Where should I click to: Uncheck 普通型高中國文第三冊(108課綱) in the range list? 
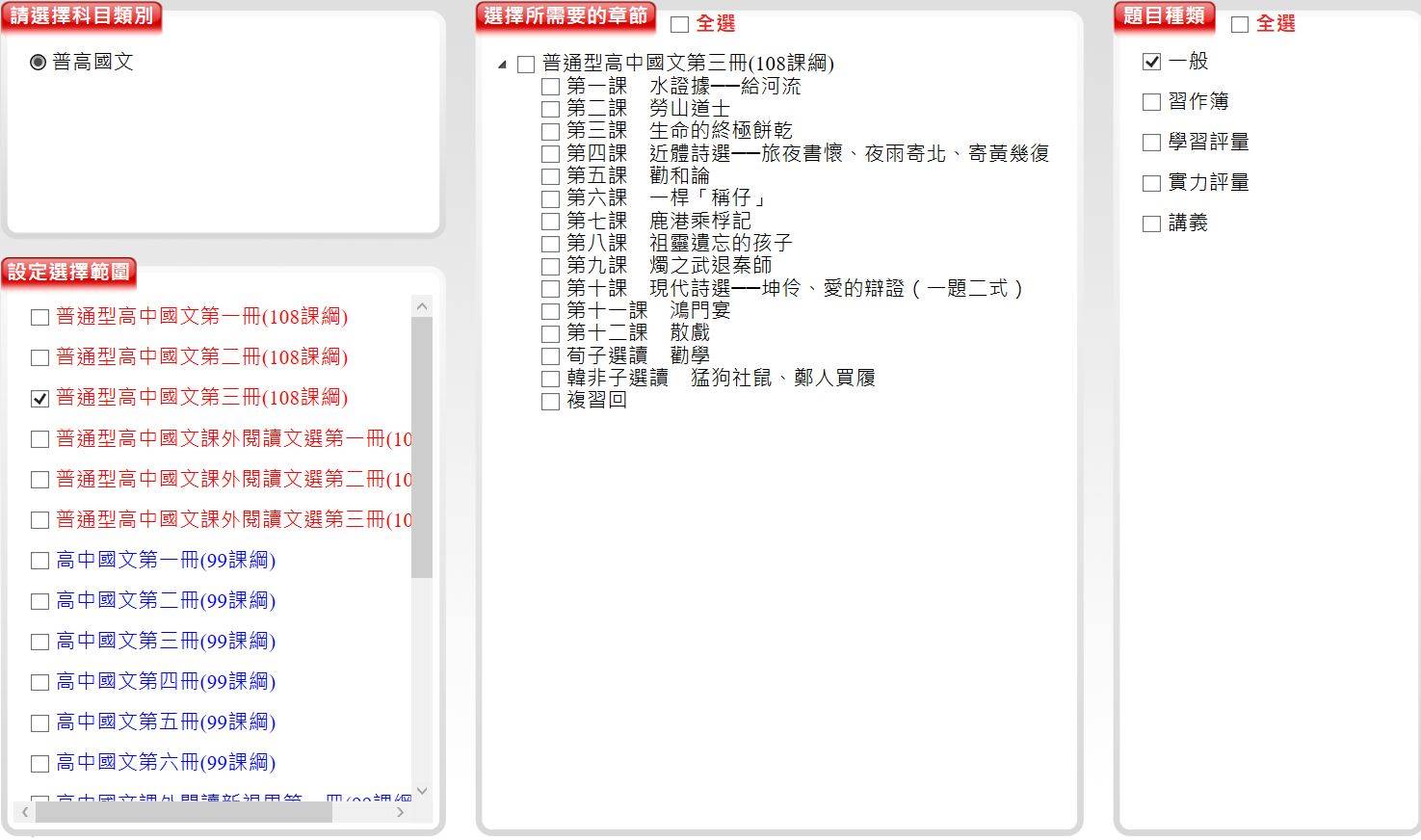click(x=39, y=398)
